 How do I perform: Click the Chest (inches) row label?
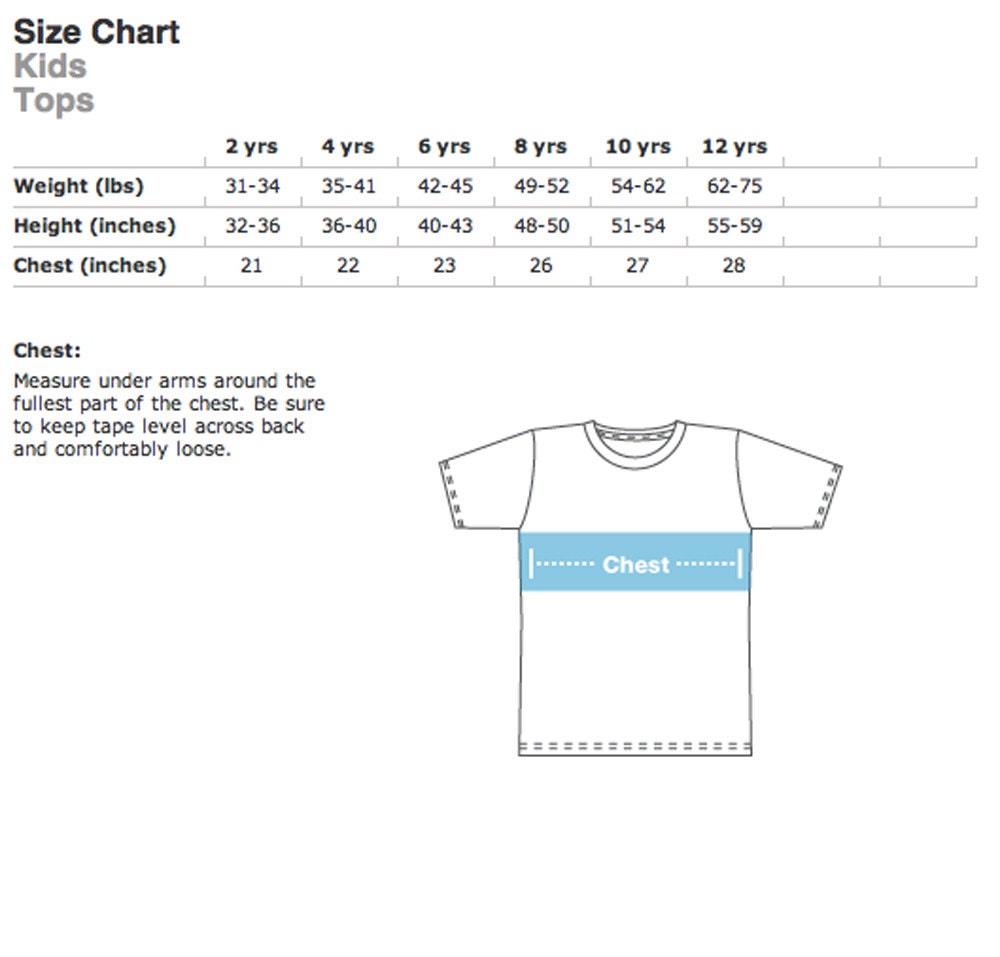90,265
